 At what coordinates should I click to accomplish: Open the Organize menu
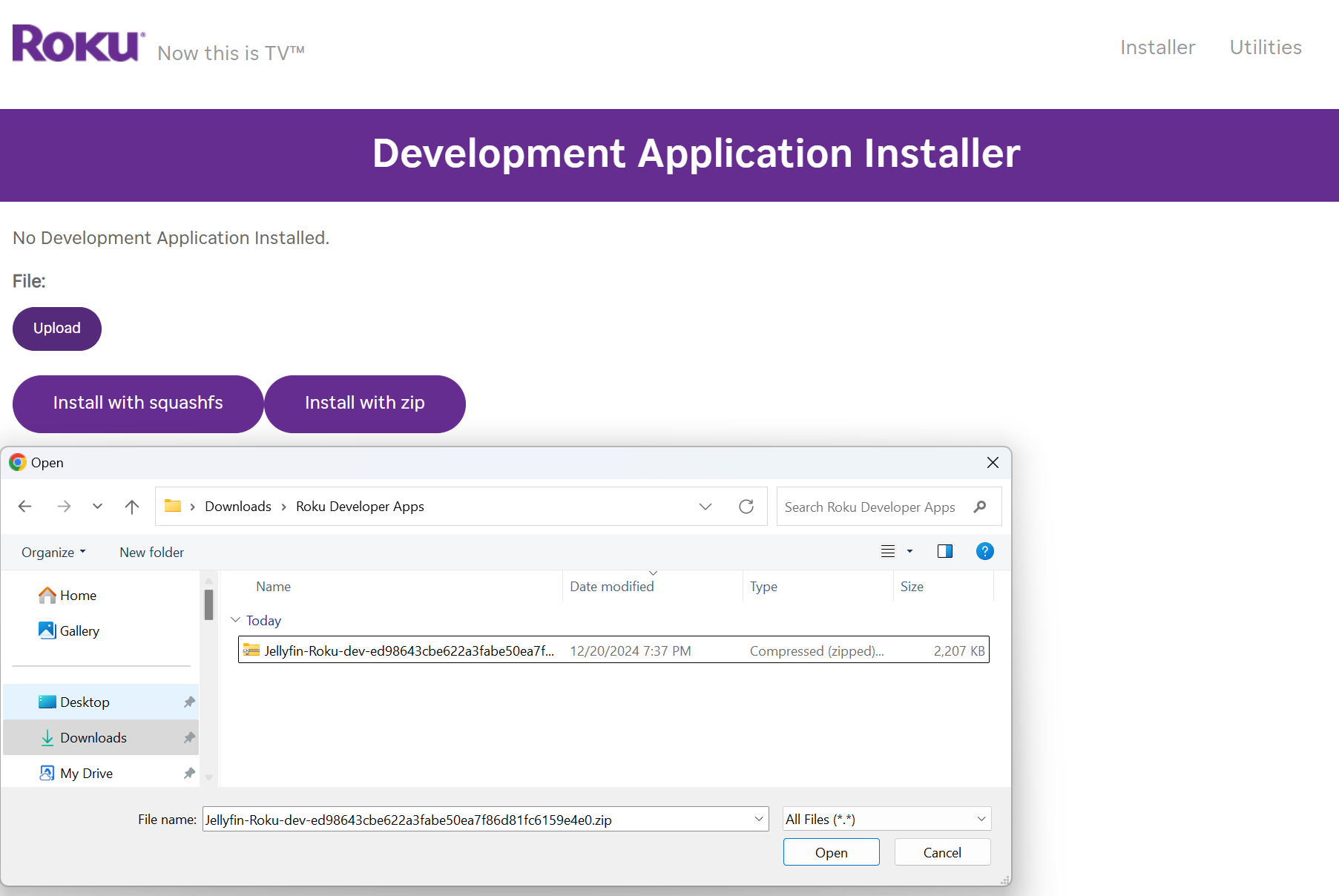[53, 553]
